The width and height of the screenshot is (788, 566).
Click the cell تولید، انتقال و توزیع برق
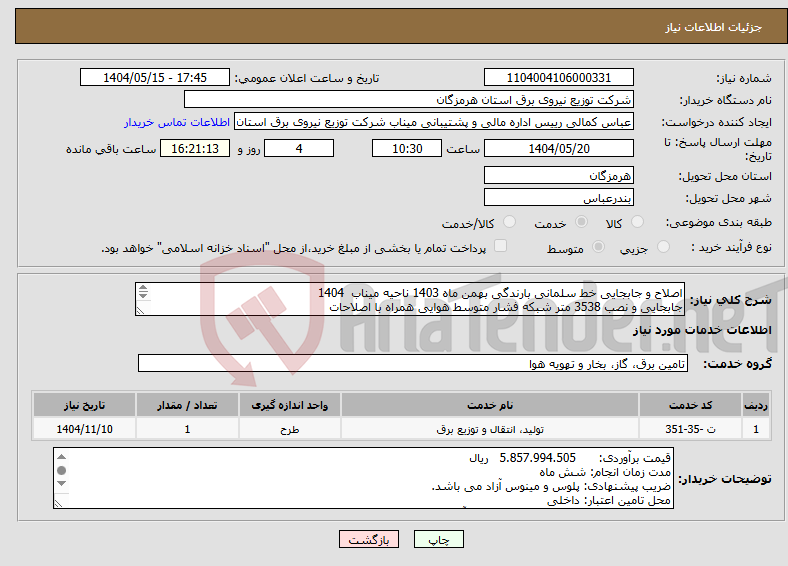pos(490,429)
